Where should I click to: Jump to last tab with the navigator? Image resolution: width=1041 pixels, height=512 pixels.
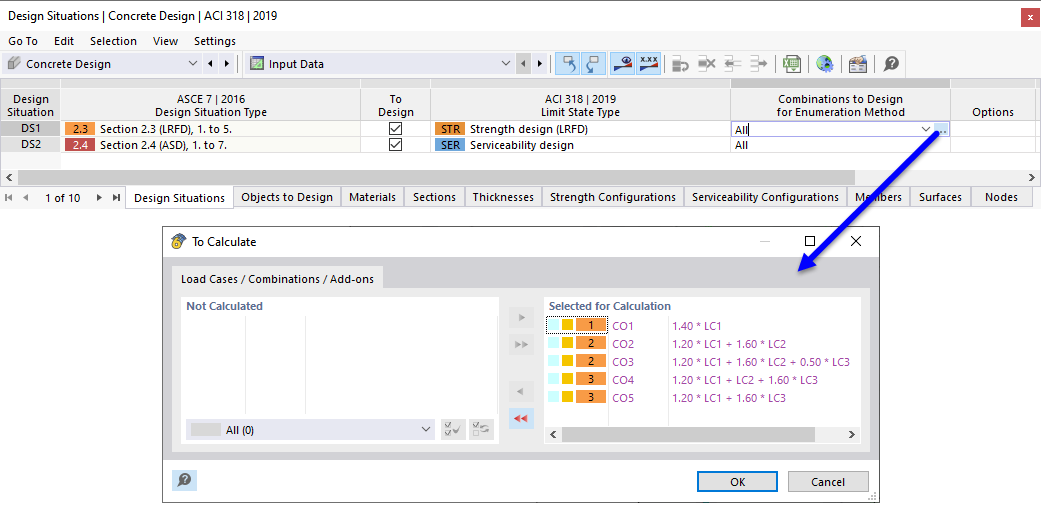116,197
